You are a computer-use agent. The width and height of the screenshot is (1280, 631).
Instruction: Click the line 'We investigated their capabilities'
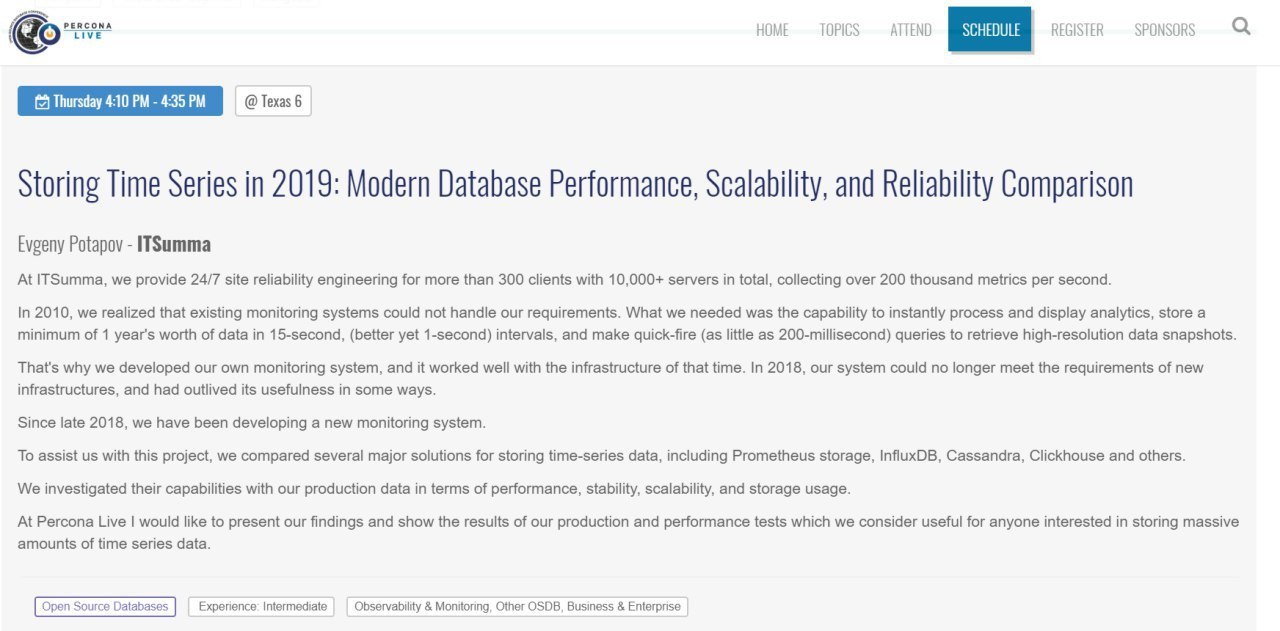pos(434,488)
